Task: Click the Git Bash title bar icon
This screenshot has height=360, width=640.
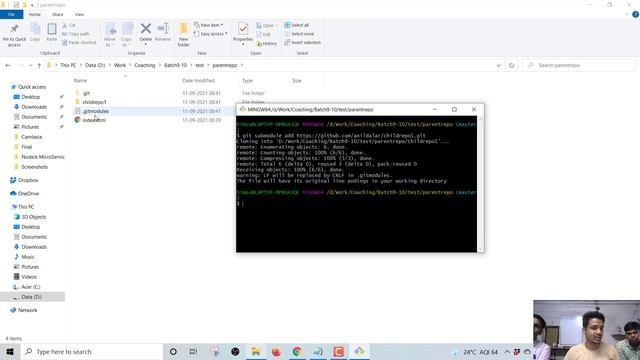Action: (x=242, y=109)
